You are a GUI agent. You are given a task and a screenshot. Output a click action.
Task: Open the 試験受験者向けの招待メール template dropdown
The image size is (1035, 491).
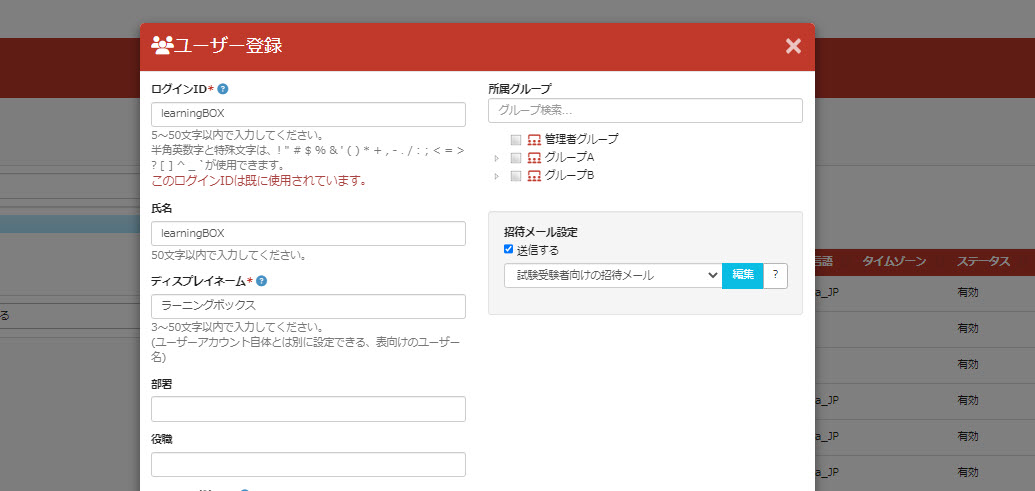pyautogui.click(x=612, y=275)
